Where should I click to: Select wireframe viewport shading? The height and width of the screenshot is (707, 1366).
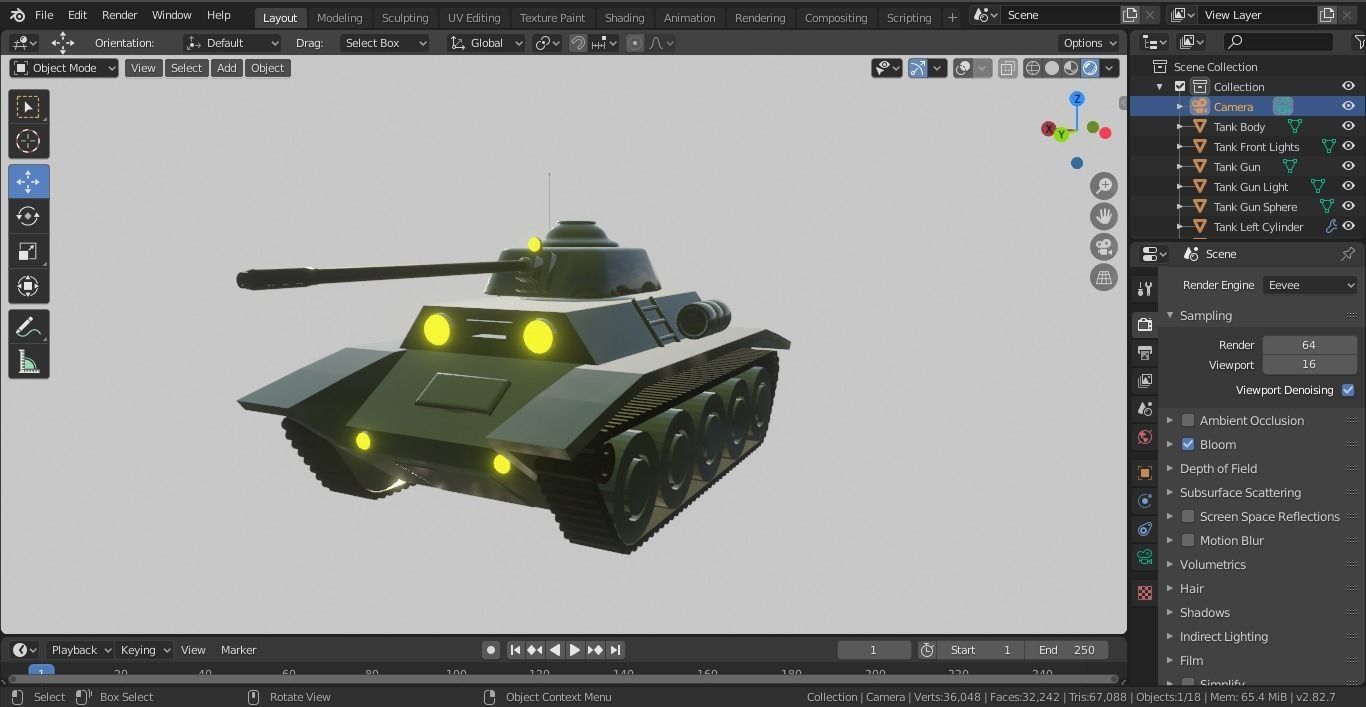click(x=1033, y=68)
